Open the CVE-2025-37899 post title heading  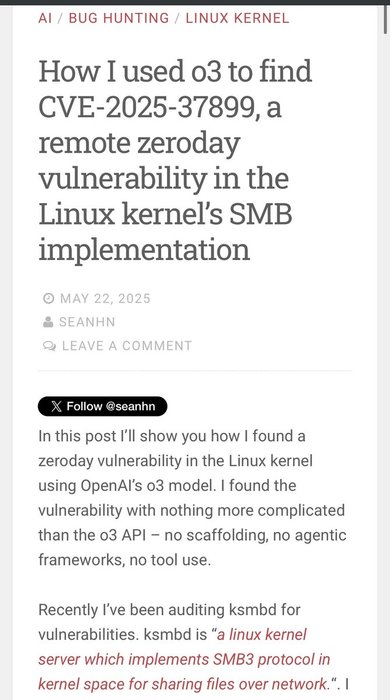pyautogui.click(x=175, y=160)
